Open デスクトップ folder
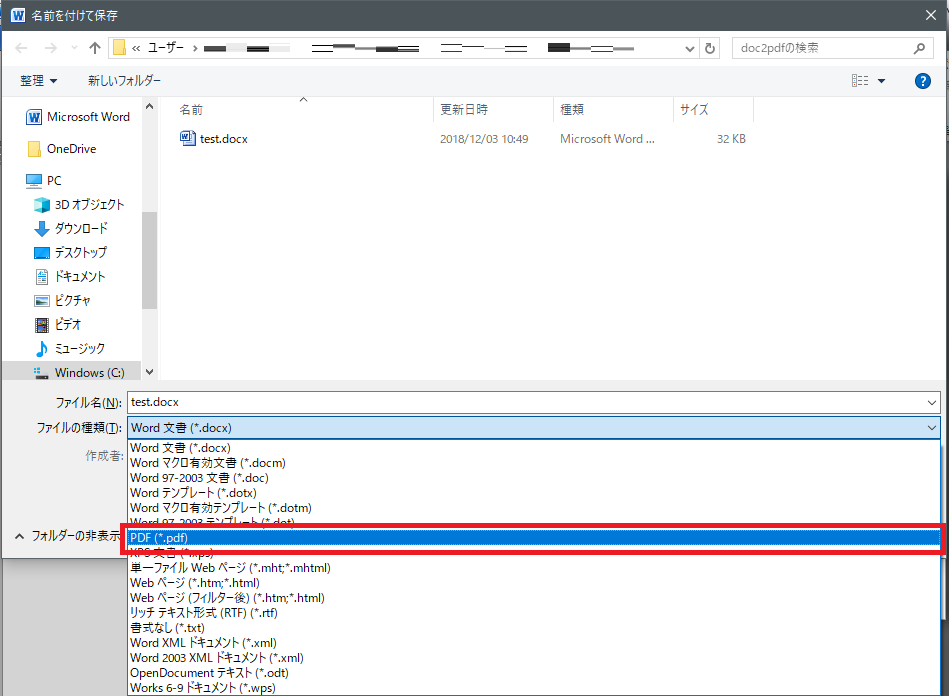Screen dimensions: 949x696 coord(71,252)
